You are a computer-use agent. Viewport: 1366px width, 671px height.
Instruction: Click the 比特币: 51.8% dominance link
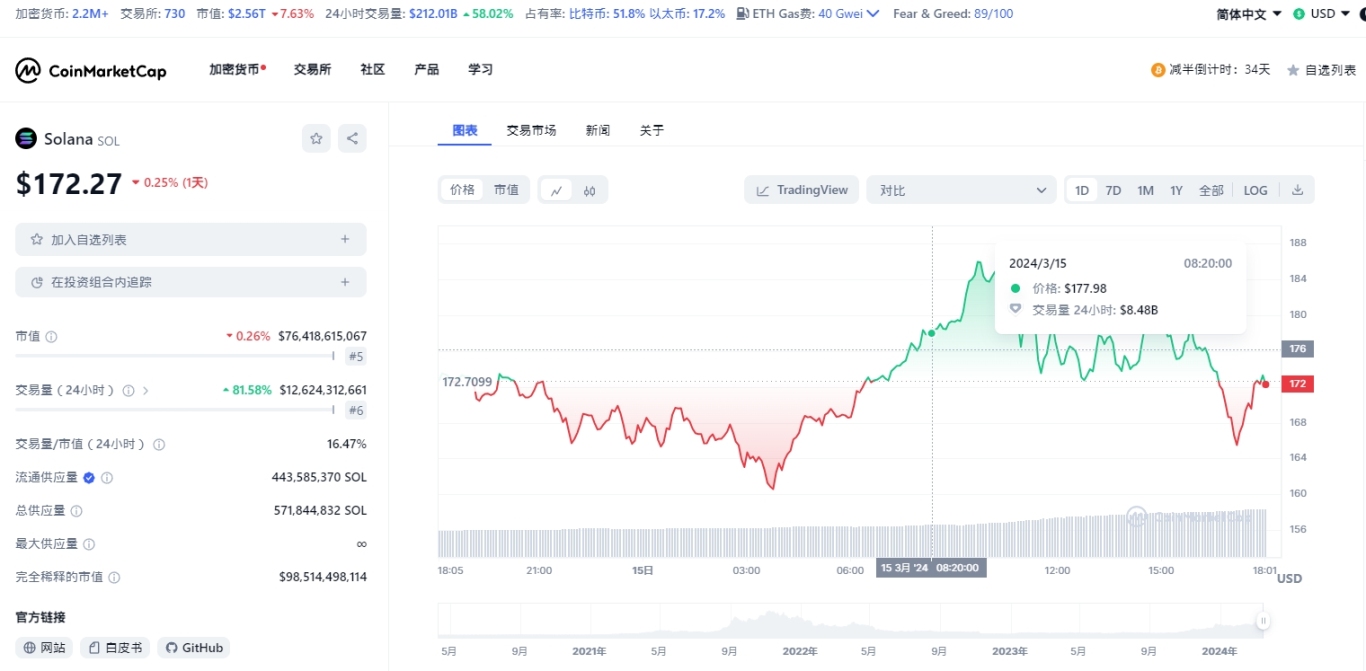tap(606, 14)
